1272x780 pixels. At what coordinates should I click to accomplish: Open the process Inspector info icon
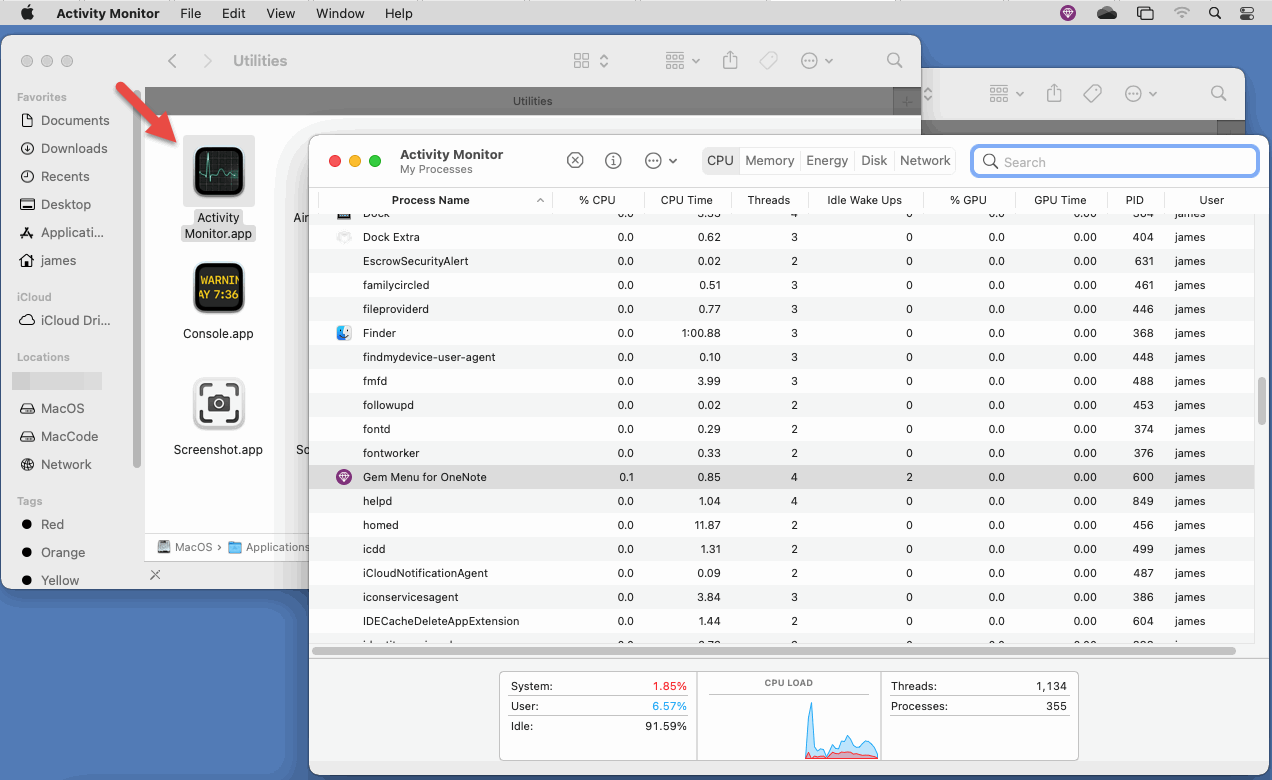pyautogui.click(x=613, y=160)
